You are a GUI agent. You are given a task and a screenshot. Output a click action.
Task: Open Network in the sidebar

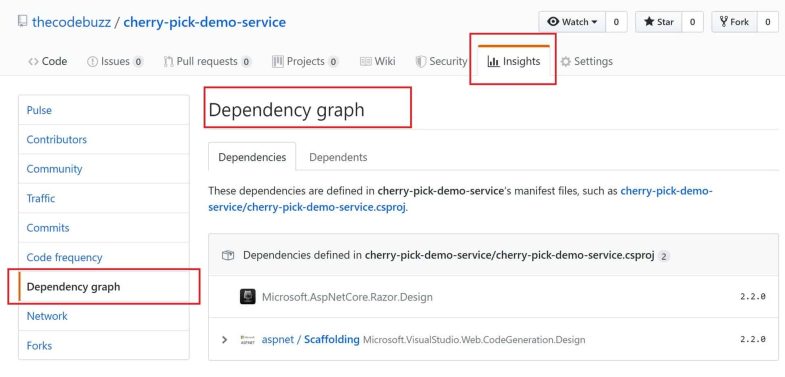(104, 316)
